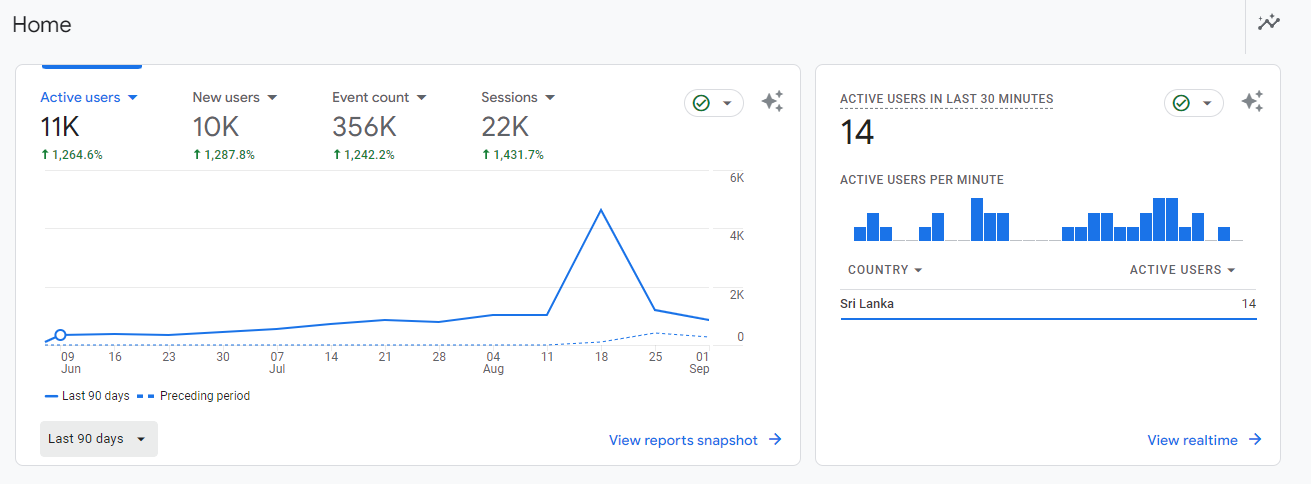
Task: Click the 1,431.7% change figure
Action: point(513,155)
